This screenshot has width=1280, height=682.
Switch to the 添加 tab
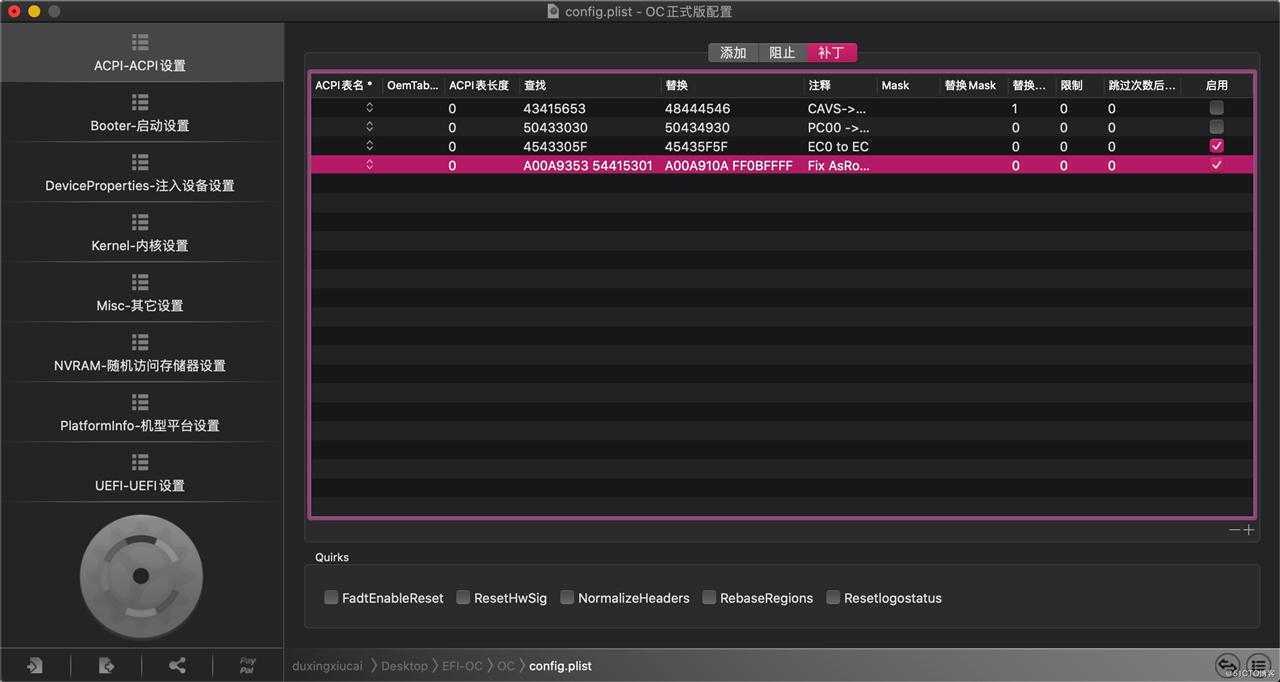[733, 53]
